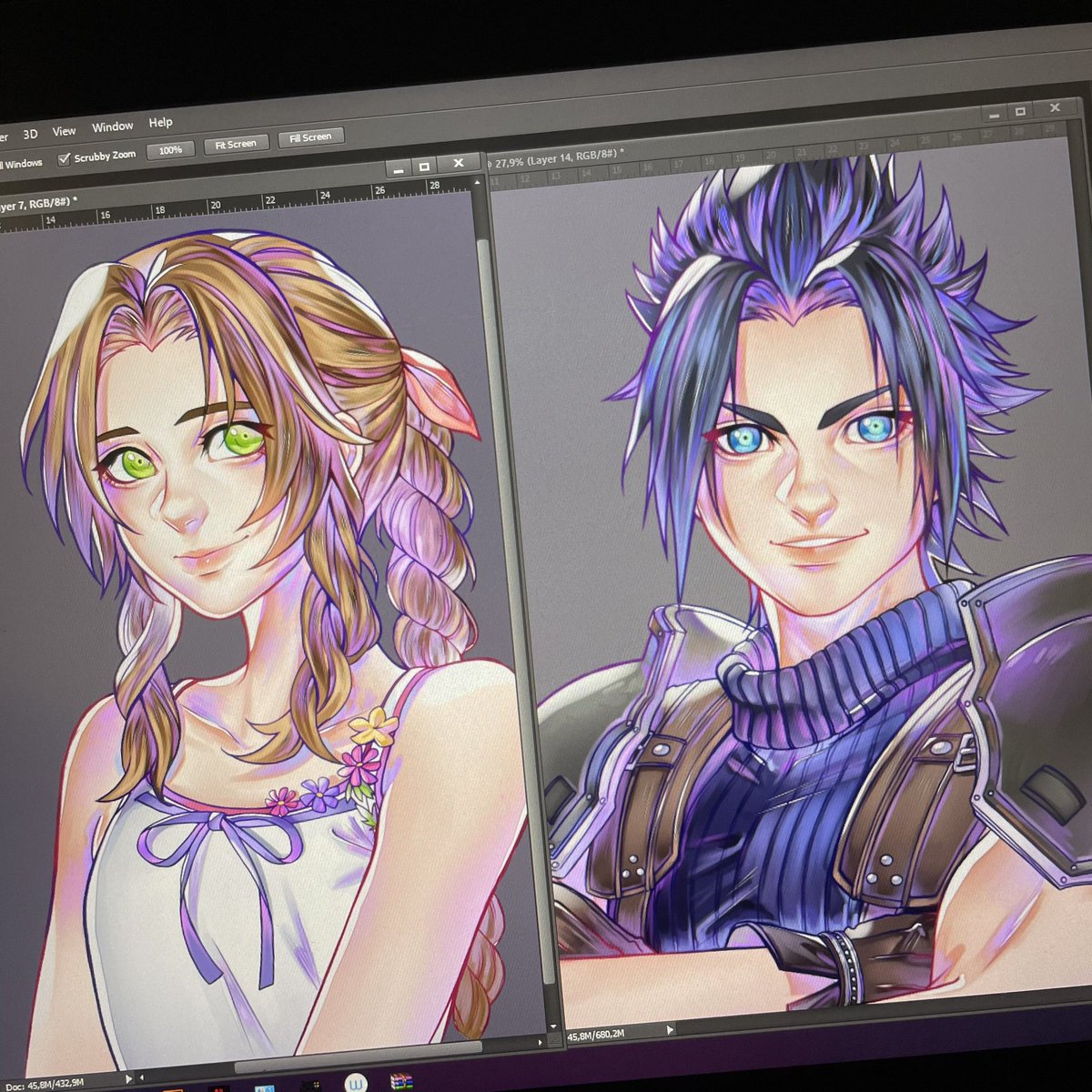Maximize the left document window
This screenshot has width=1092, height=1092.
(x=424, y=167)
